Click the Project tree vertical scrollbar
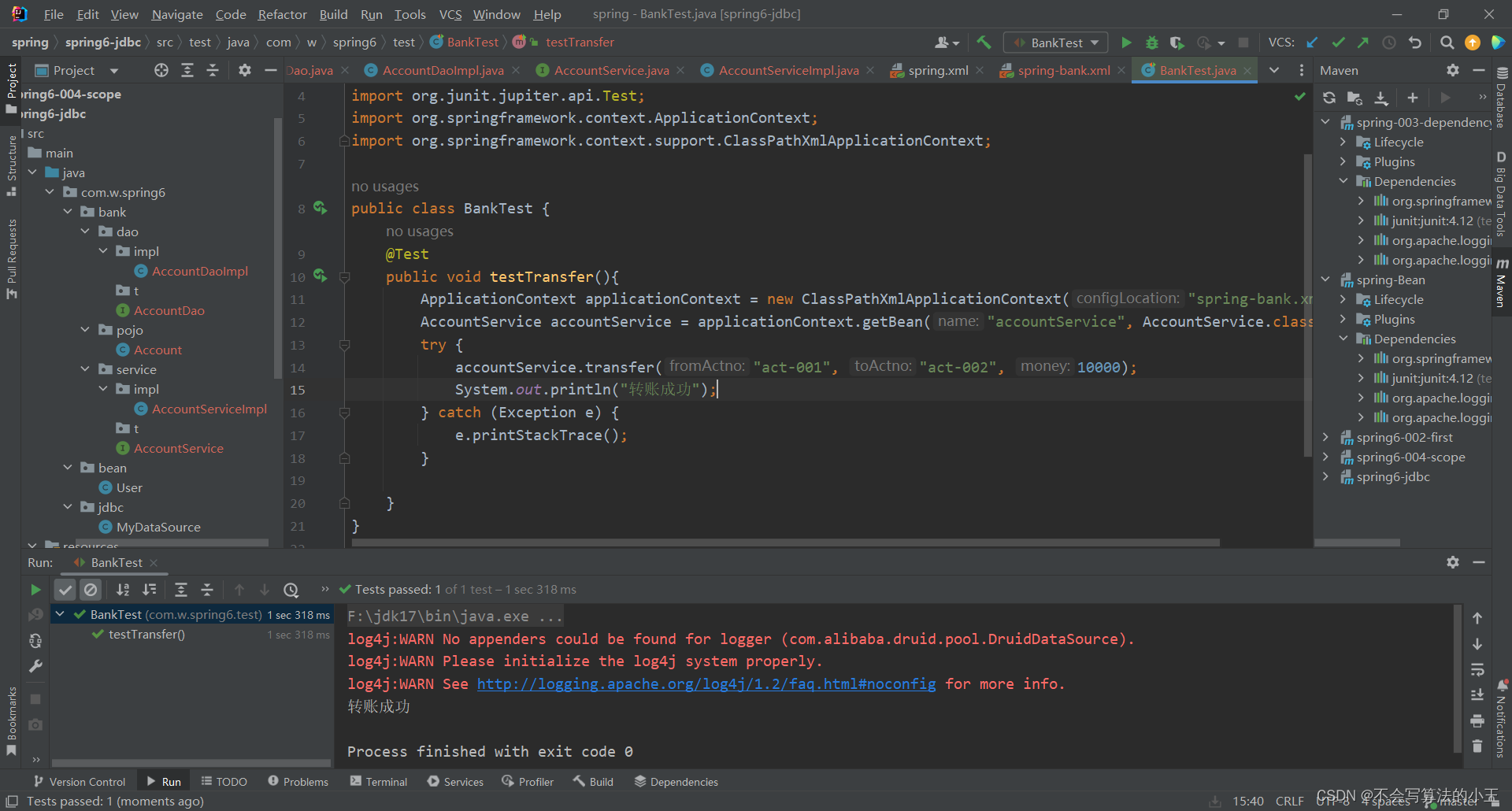 pyautogui.click(x=277, y=248)
